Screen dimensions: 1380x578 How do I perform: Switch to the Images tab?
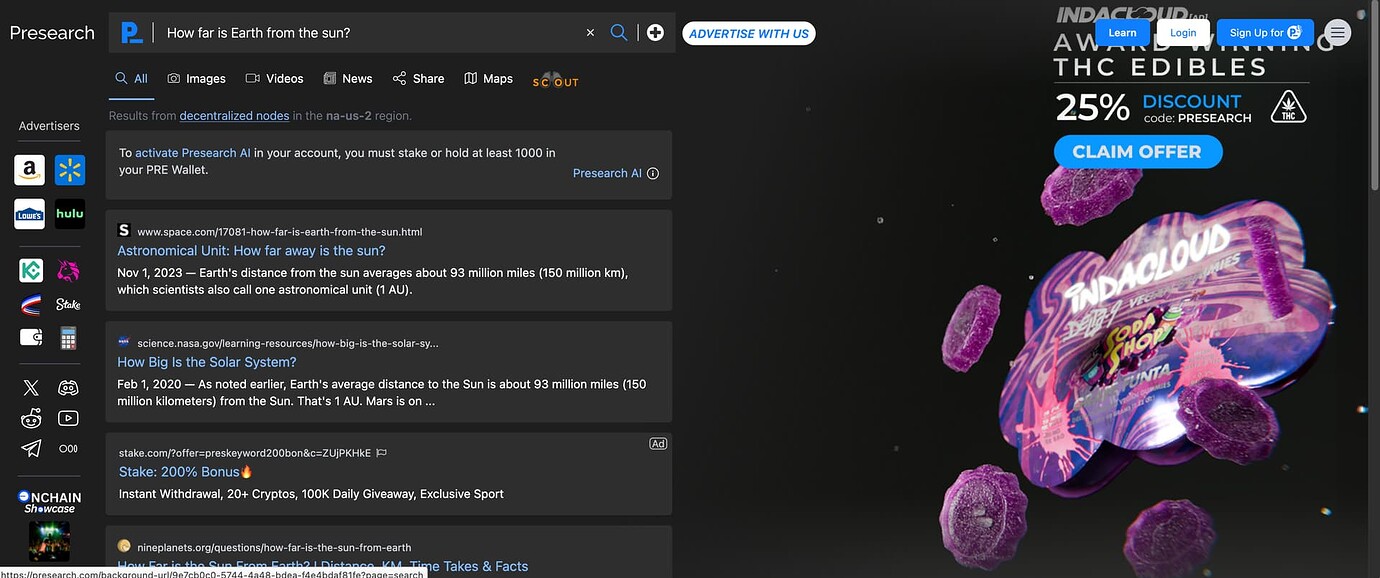[196, 79]
